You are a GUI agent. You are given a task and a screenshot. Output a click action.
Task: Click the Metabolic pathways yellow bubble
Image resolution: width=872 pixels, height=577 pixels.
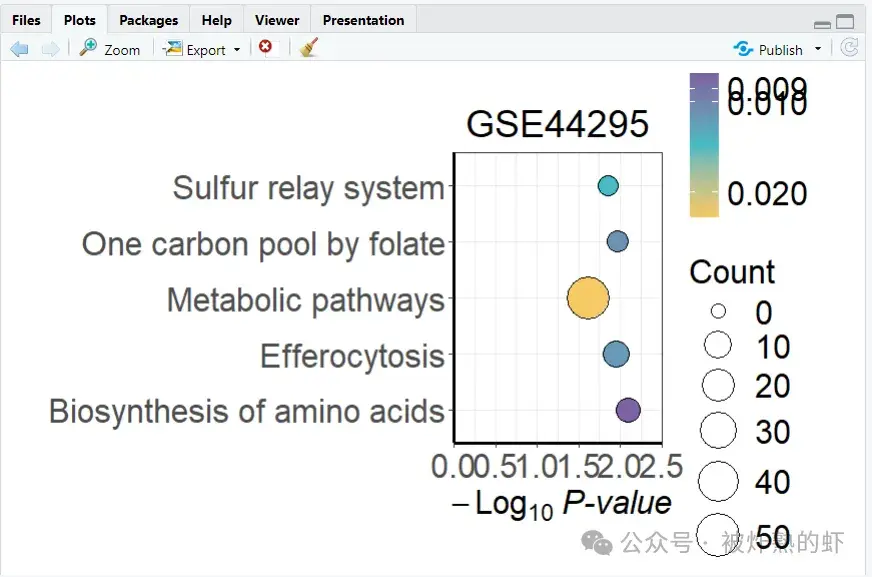(x=588, y=299)
